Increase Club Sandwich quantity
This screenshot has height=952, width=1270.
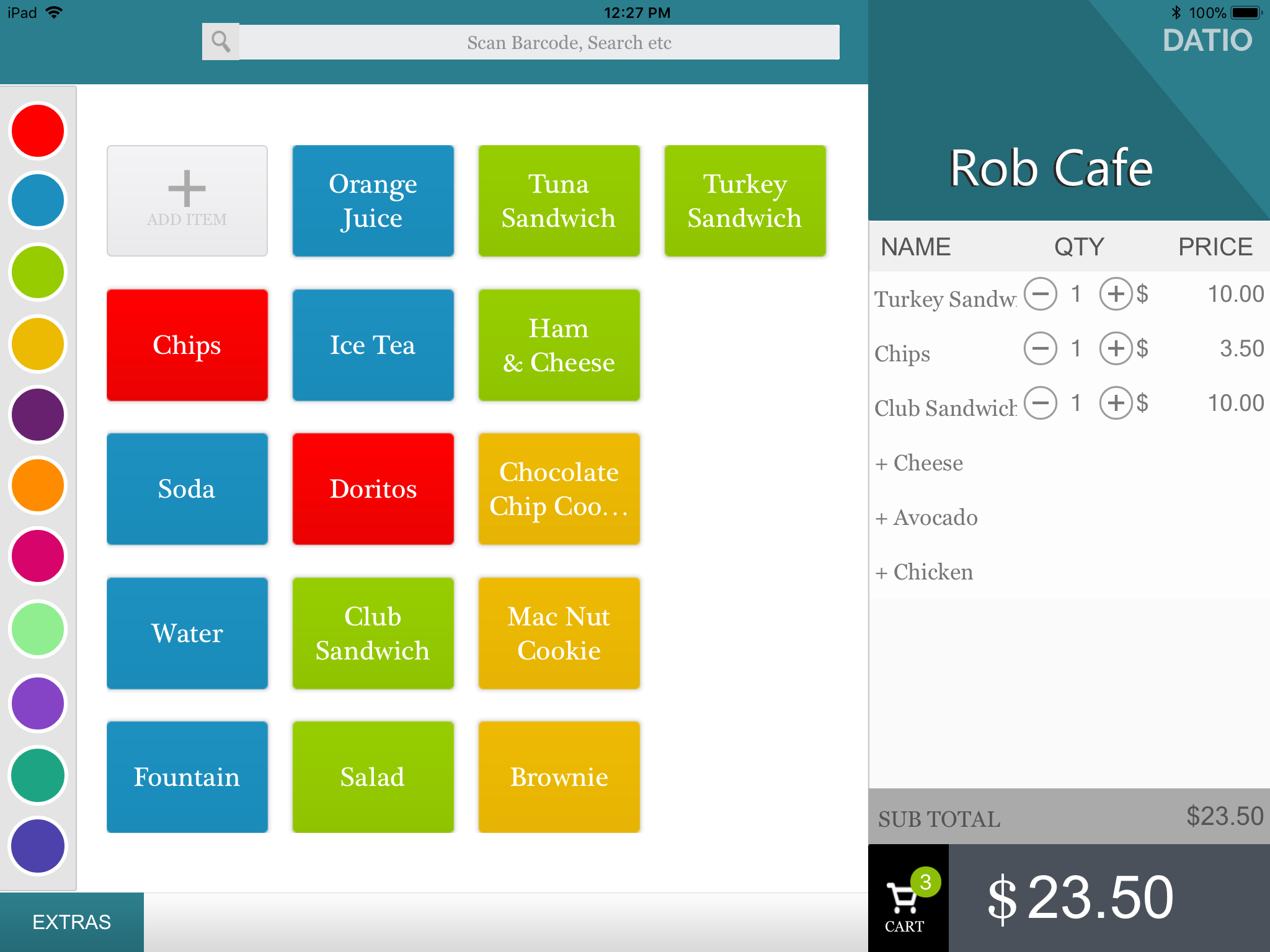click(1116, 403)
